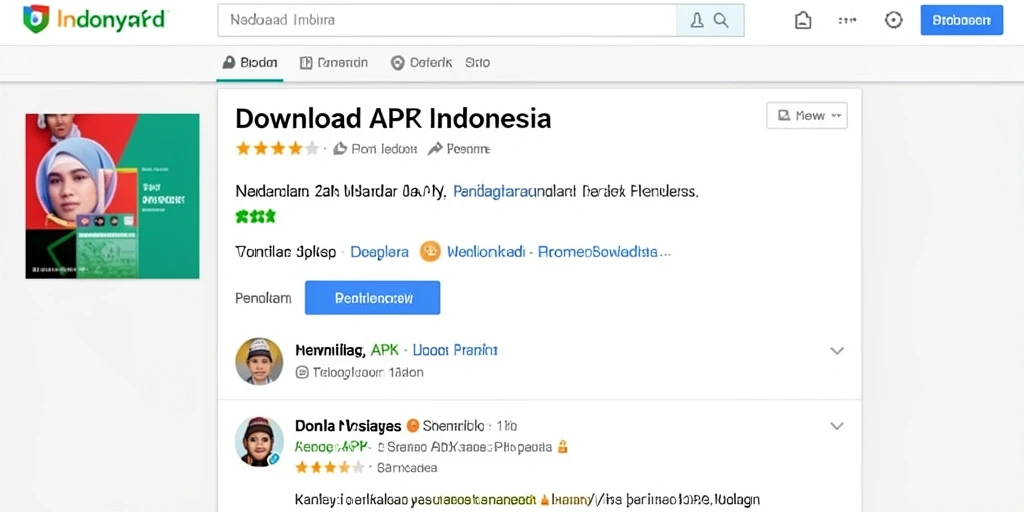Expand the Hemnillag APK row chevron
The width and height of the screenshot is (1024, 512).
[837, 351]
